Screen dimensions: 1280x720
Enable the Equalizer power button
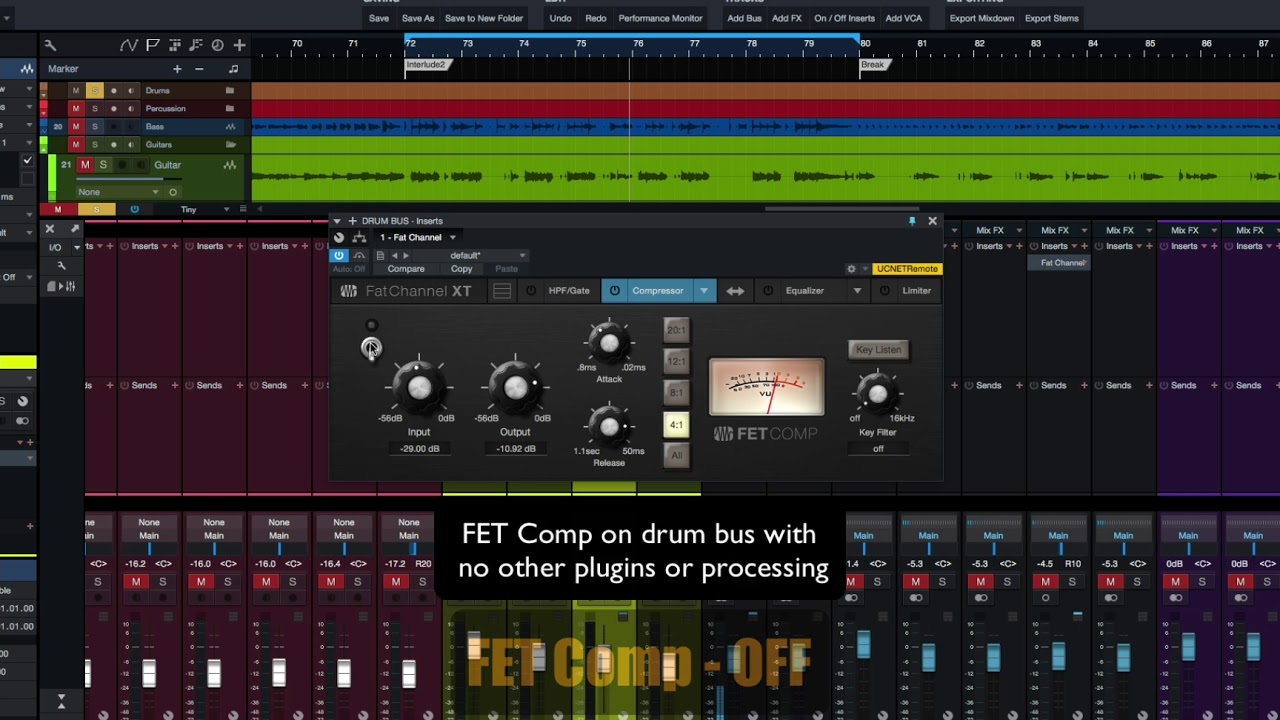(768, 291)
